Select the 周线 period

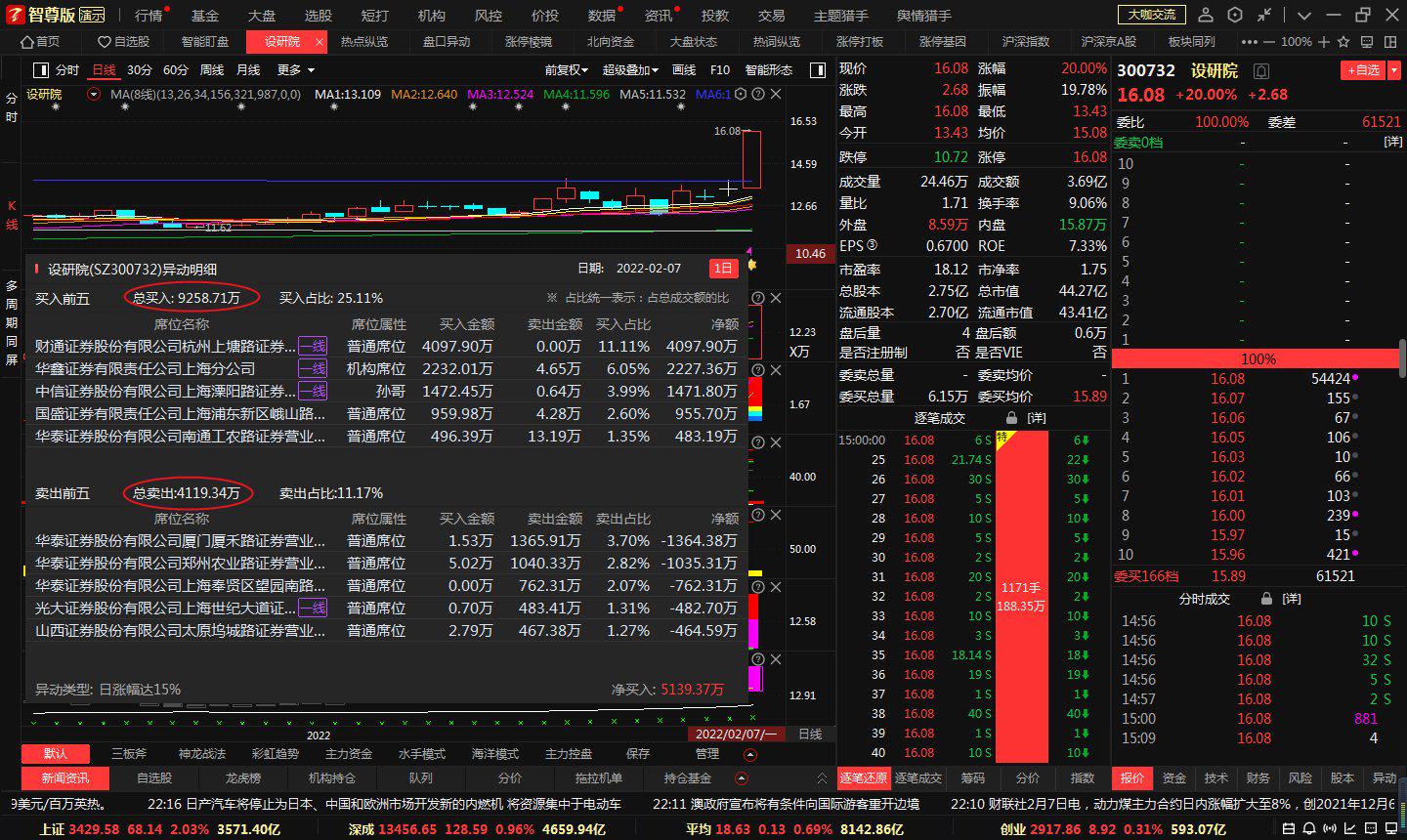point(212,70)
